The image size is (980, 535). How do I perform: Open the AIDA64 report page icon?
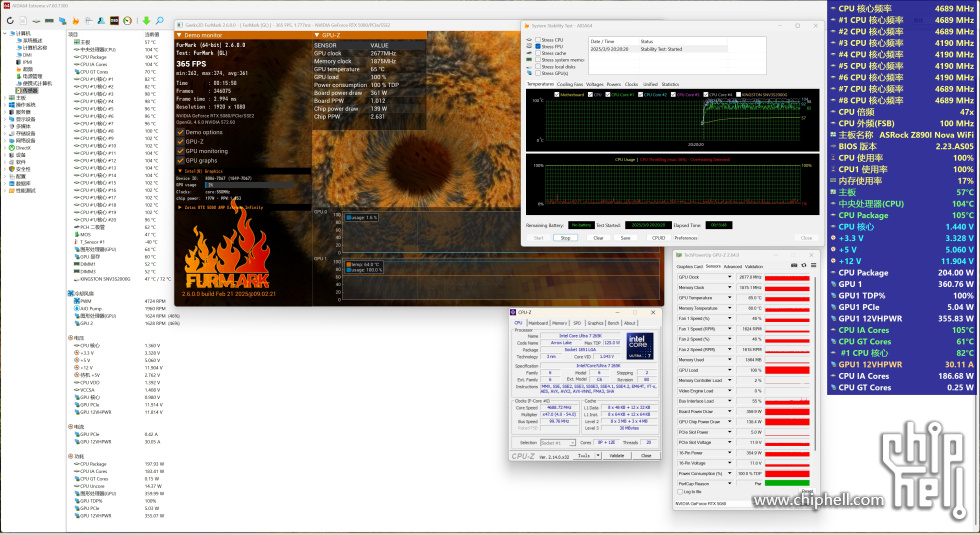click(x=23, y=21)
